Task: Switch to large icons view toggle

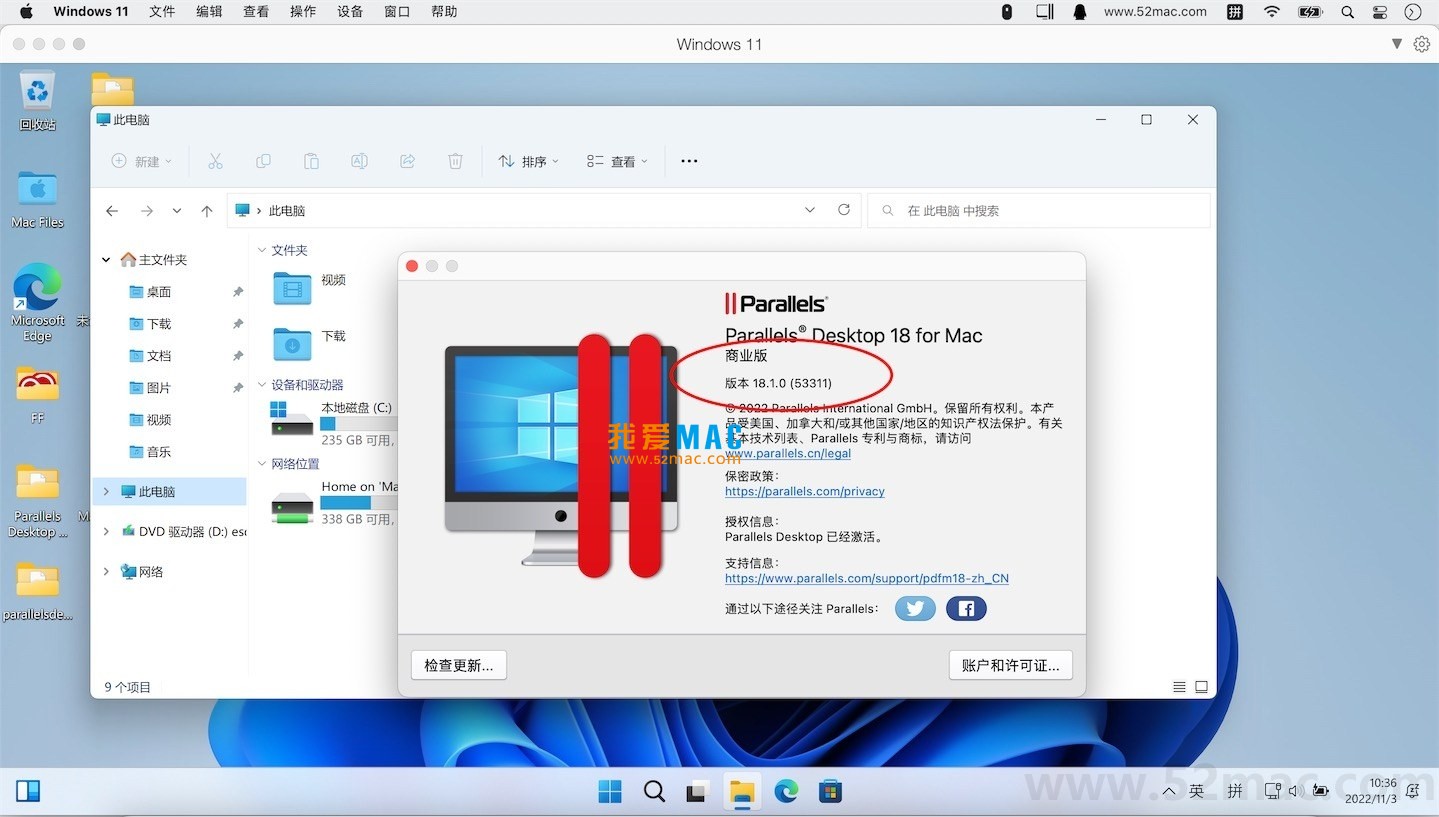Action: coord(1201,687)
